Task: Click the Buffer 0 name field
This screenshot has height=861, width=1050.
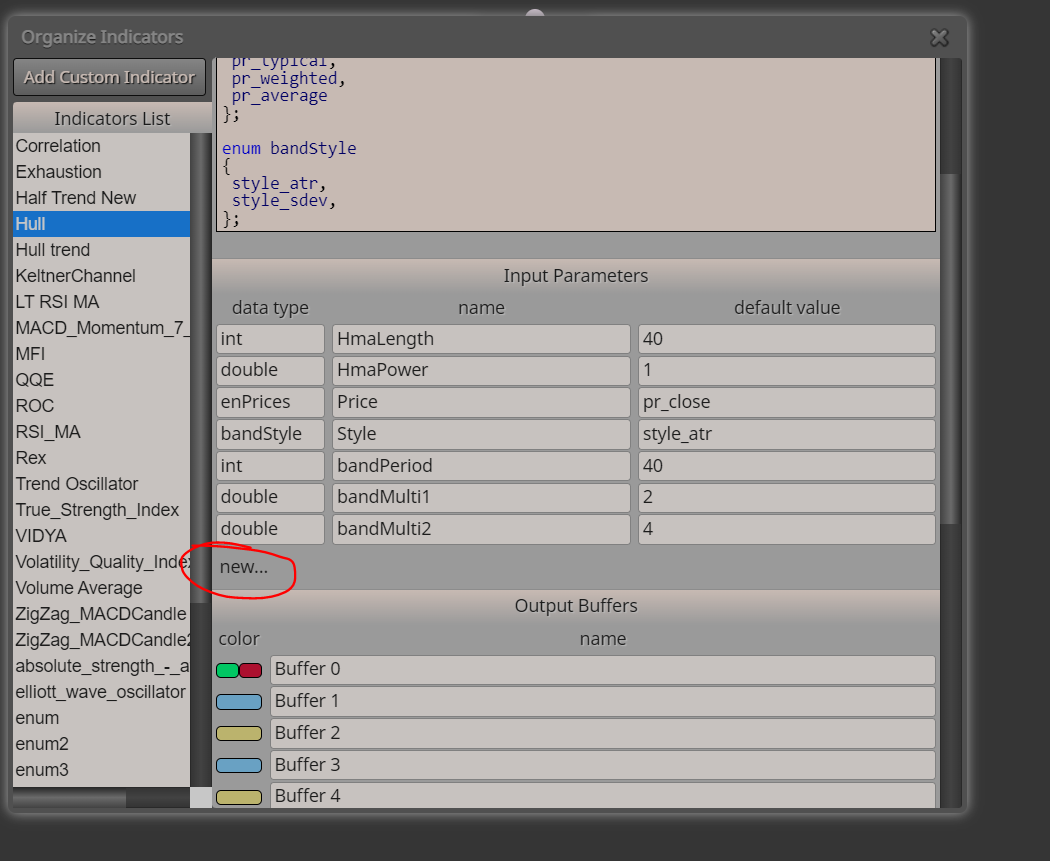Action: coord(603,670)
